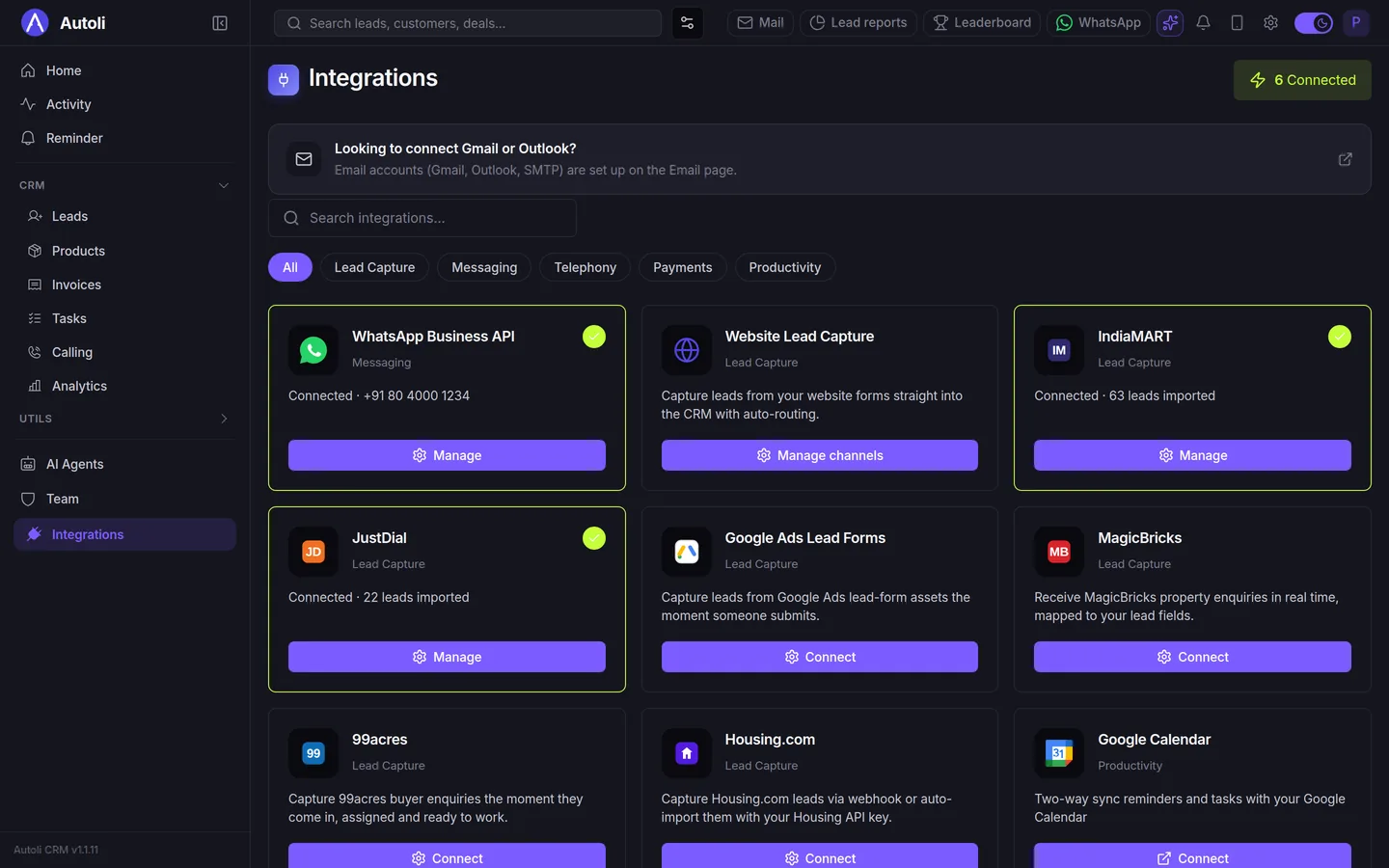The width and height of the screenshot is (1389, 868).
Task: Collapse the CRM section chevron
Action: coord(224,185)
